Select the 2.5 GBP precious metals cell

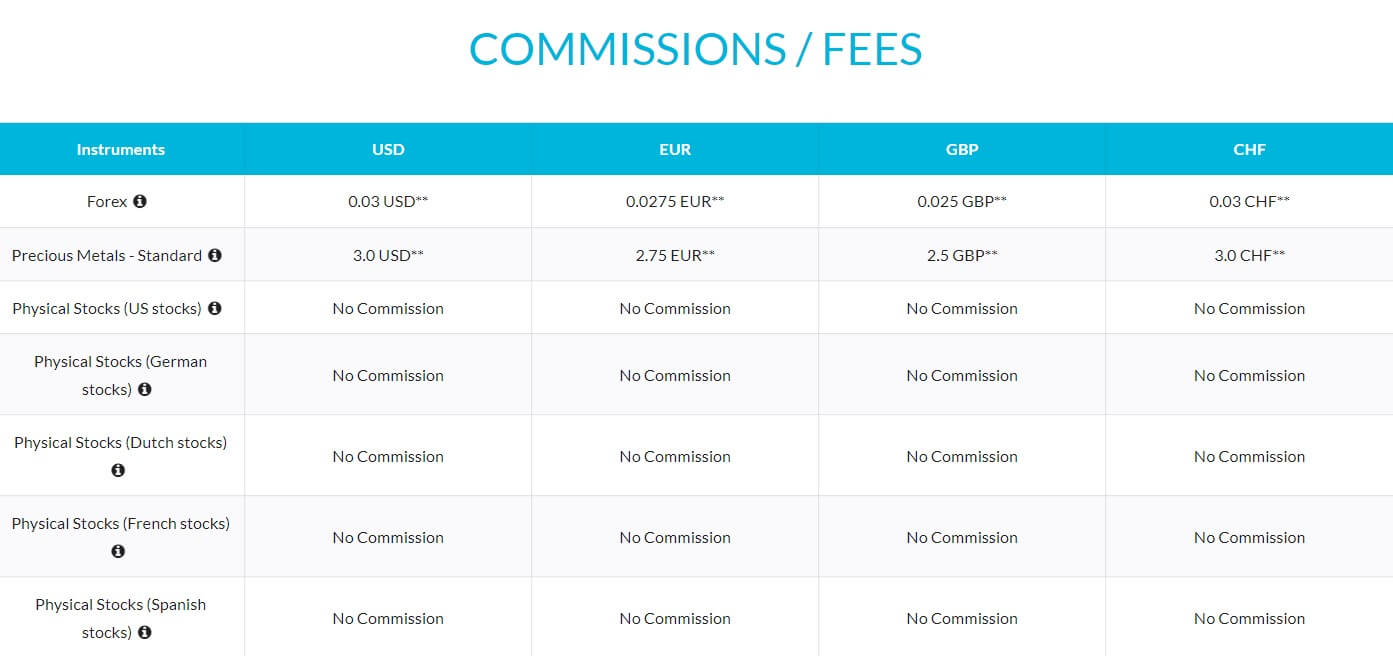pos(962,255)
